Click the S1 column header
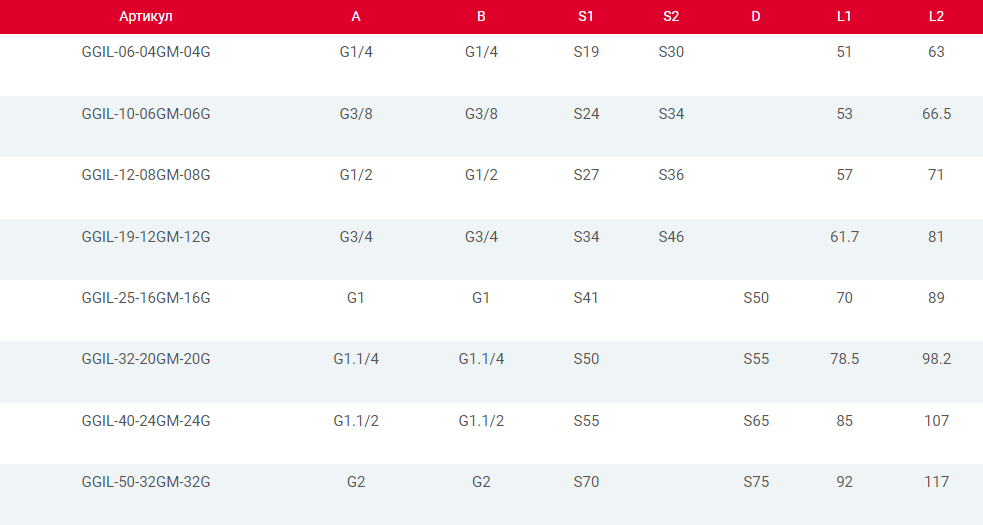Viewport: 983px width, 525px height. click(x=586, y=17)
